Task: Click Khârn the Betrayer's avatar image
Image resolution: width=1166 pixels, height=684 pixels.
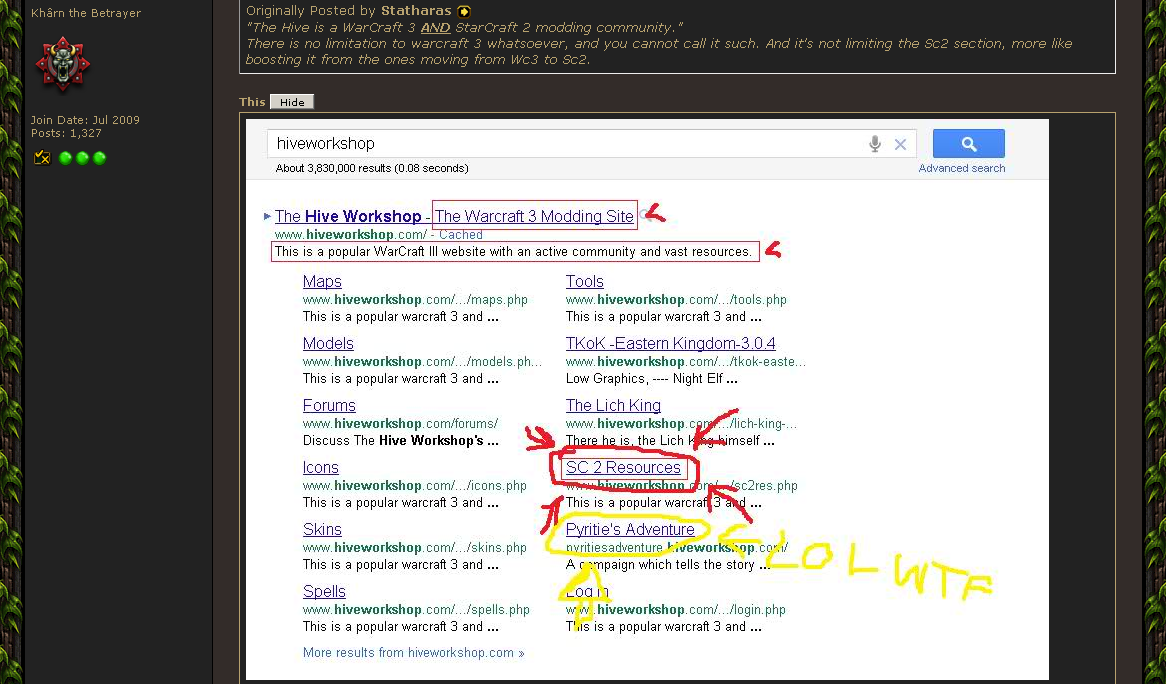Action: pyautogui.click(x=62, y=63)
